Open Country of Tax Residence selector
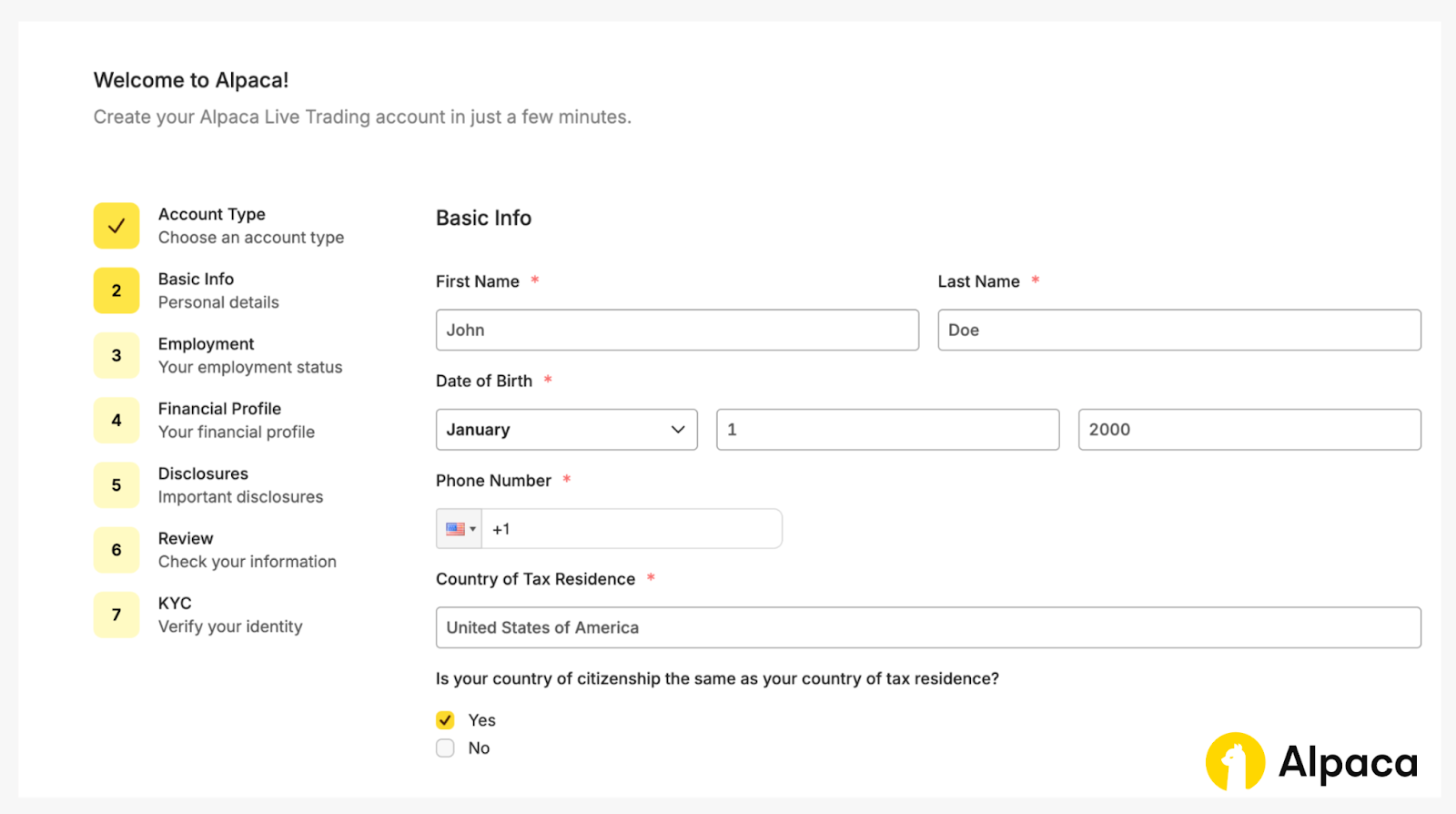1456x814 pixels. [x=927, y=627]
